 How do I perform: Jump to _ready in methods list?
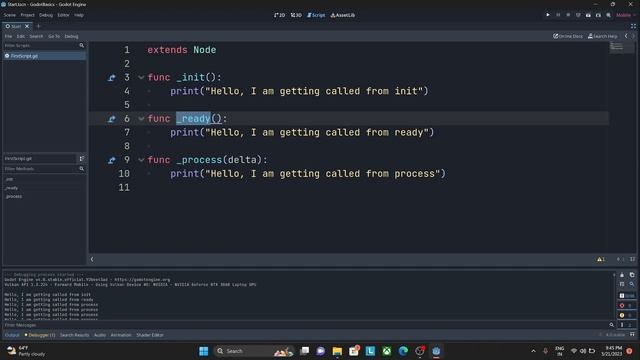11,188
